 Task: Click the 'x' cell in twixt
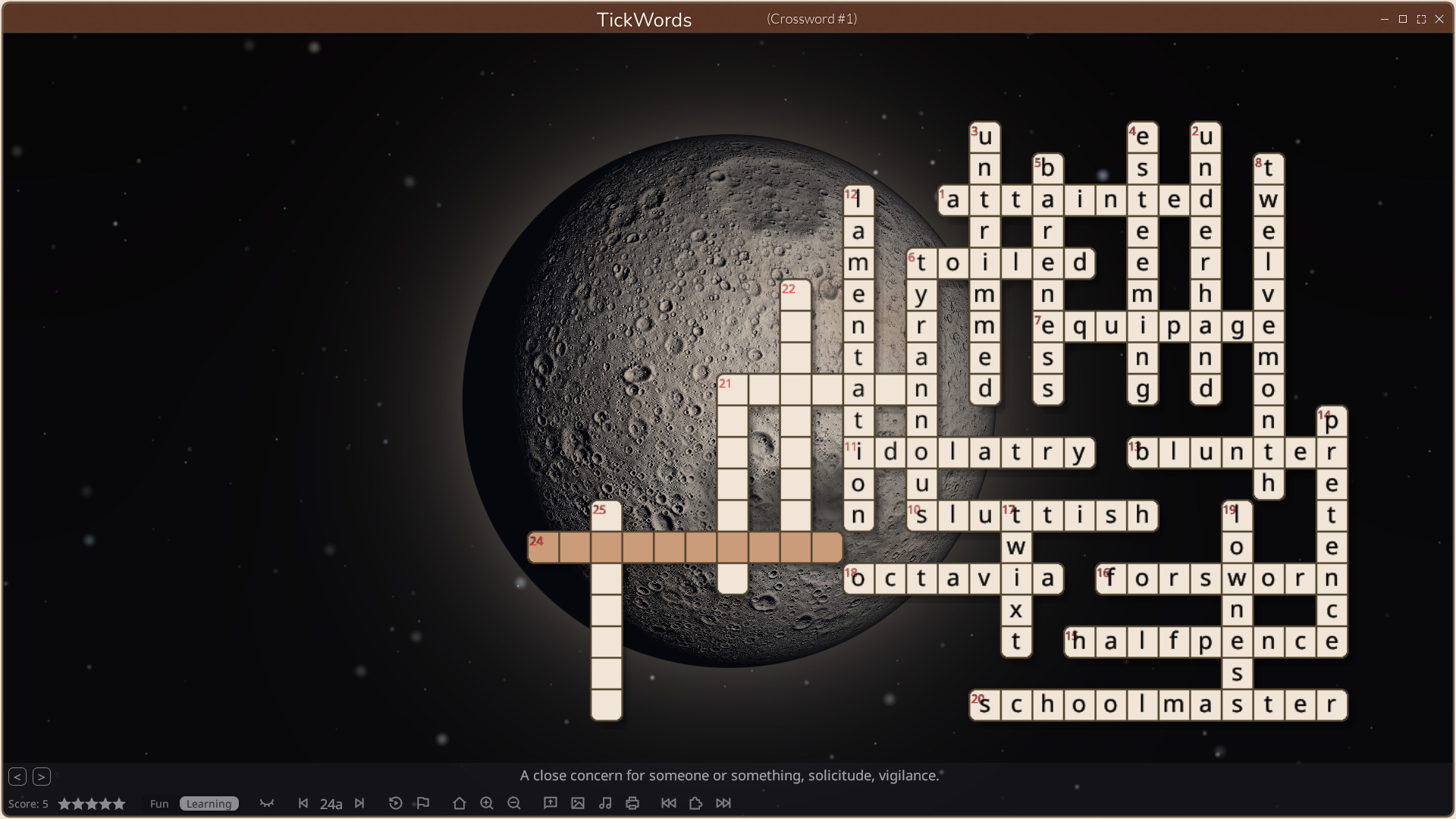point(1016,610)
